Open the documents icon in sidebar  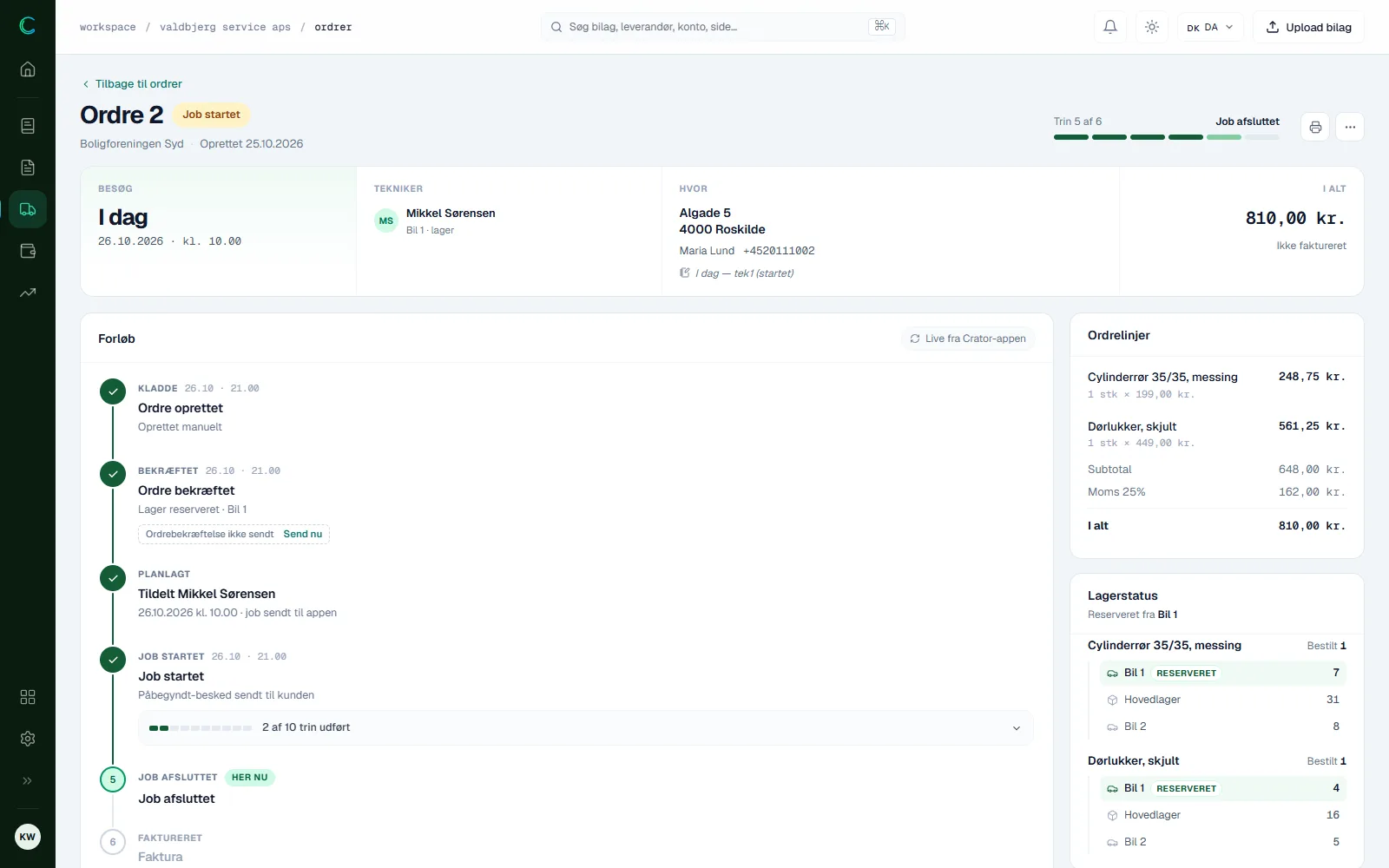[x=28, y=168]
